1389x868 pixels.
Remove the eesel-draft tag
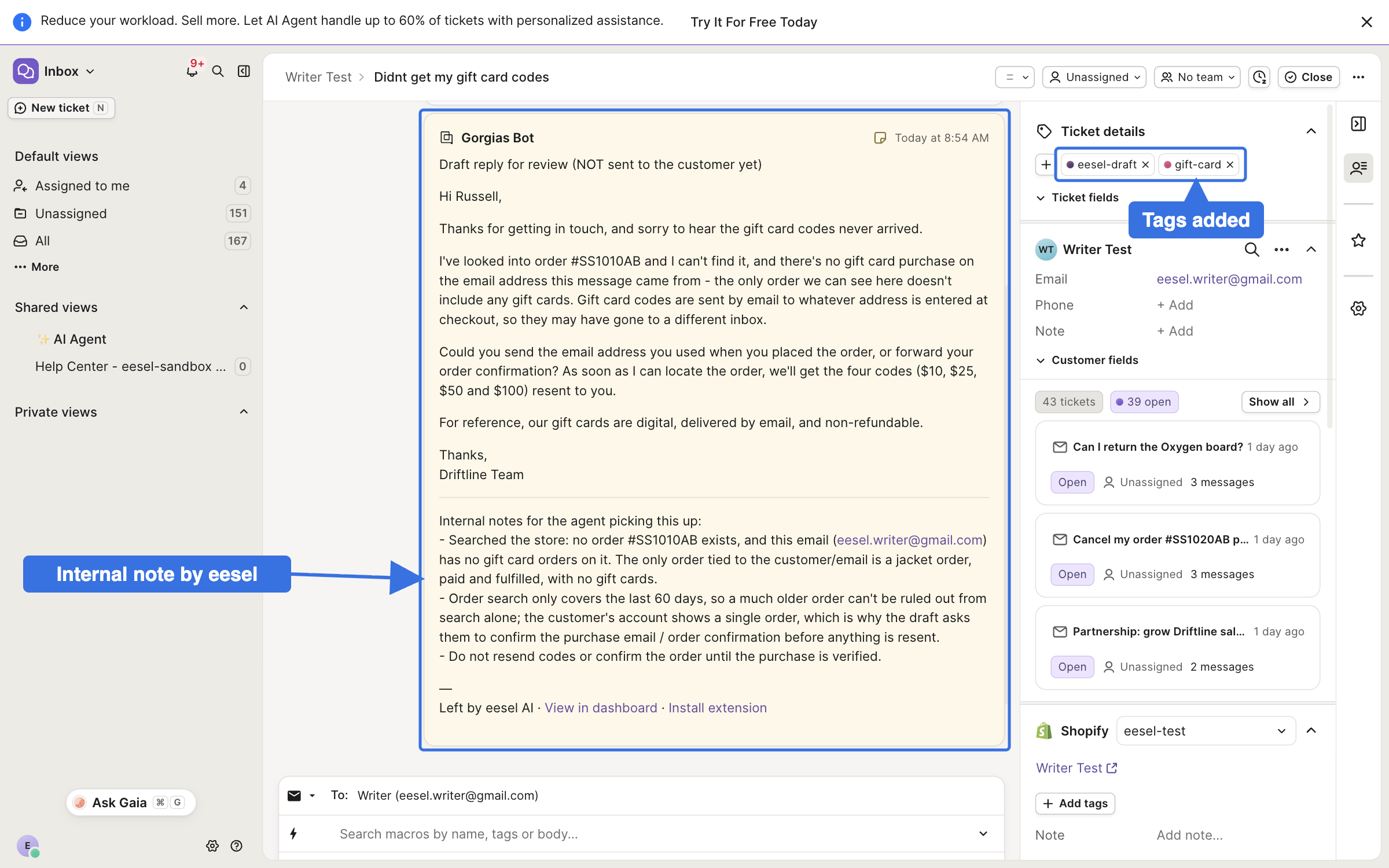point(1145,165)
